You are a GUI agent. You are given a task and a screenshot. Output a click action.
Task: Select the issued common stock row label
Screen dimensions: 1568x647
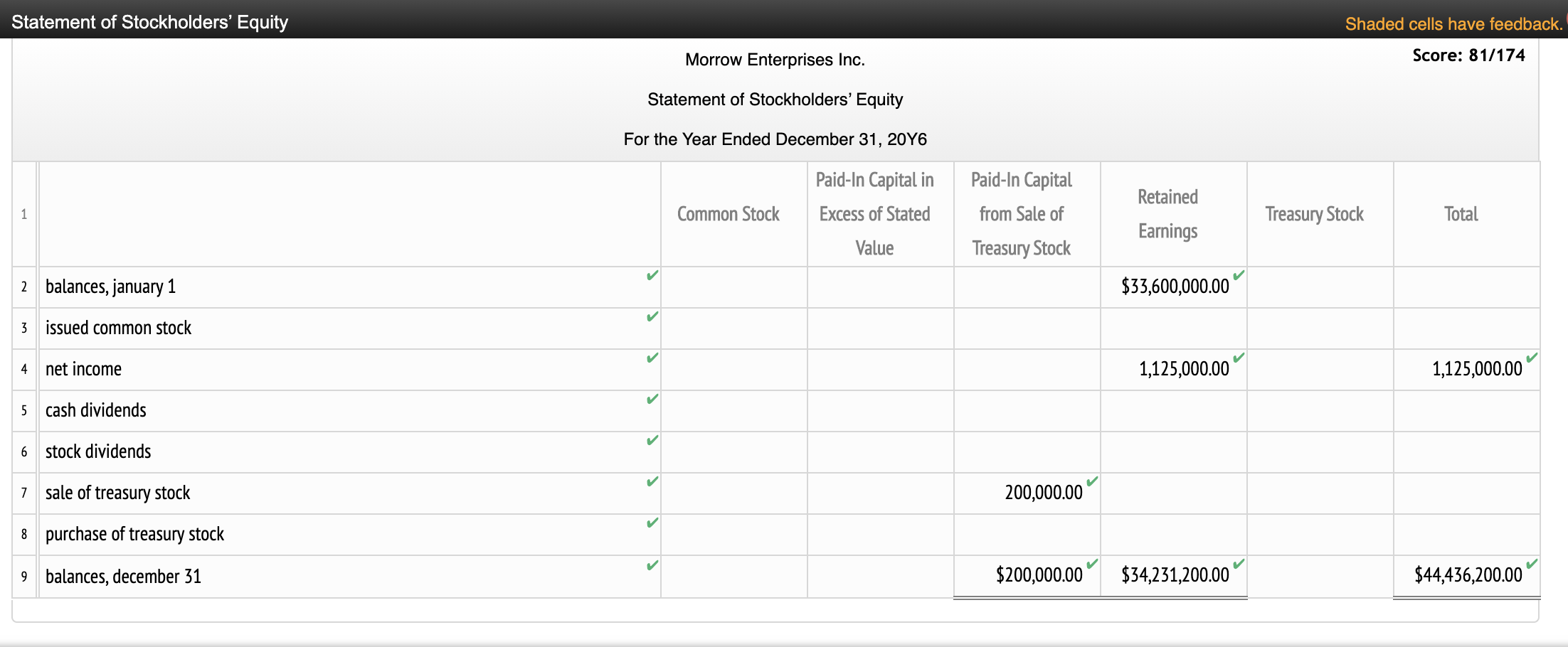click(x=119, y=328)
